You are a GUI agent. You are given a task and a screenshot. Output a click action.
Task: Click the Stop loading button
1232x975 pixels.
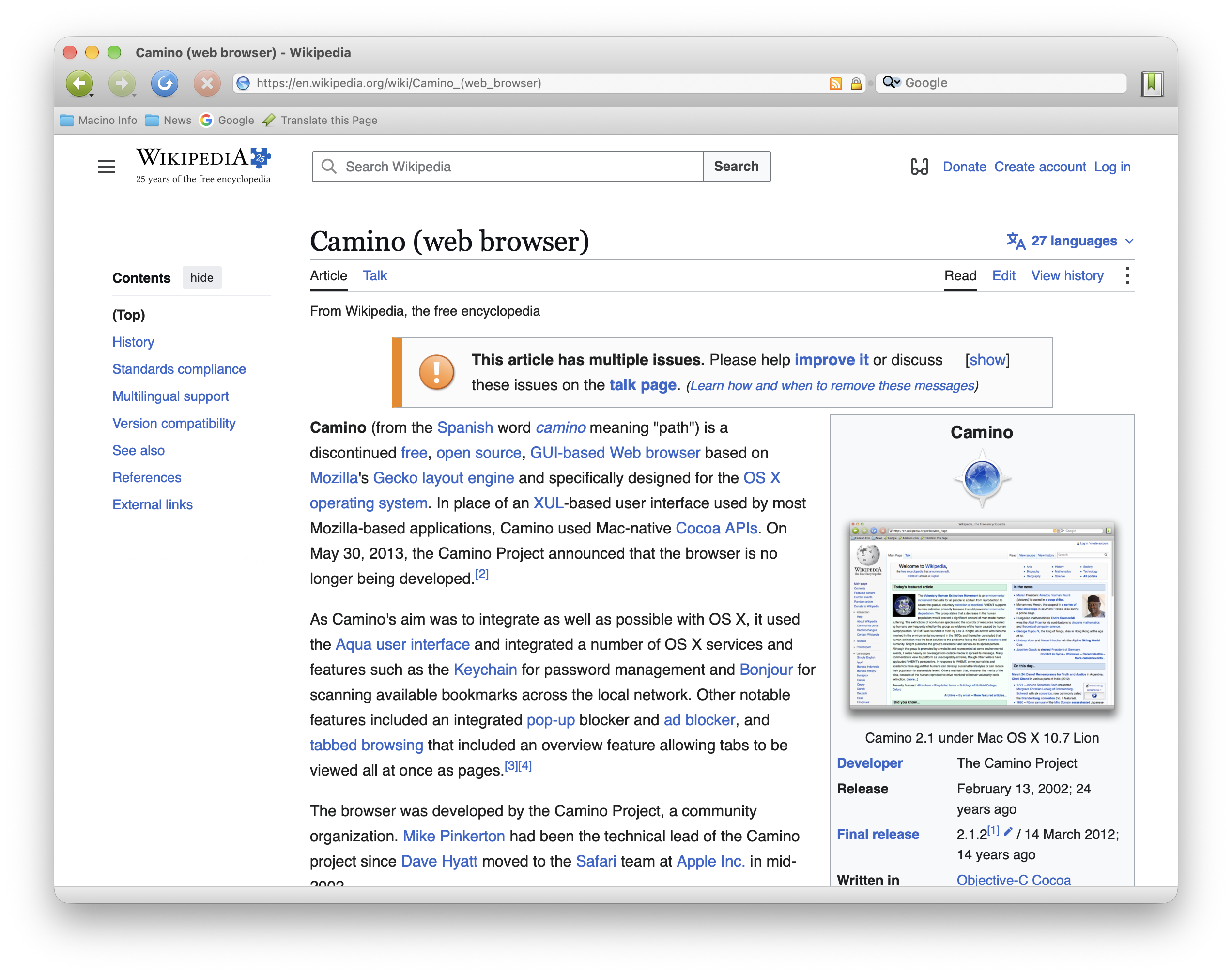click(x=207, y=83)
